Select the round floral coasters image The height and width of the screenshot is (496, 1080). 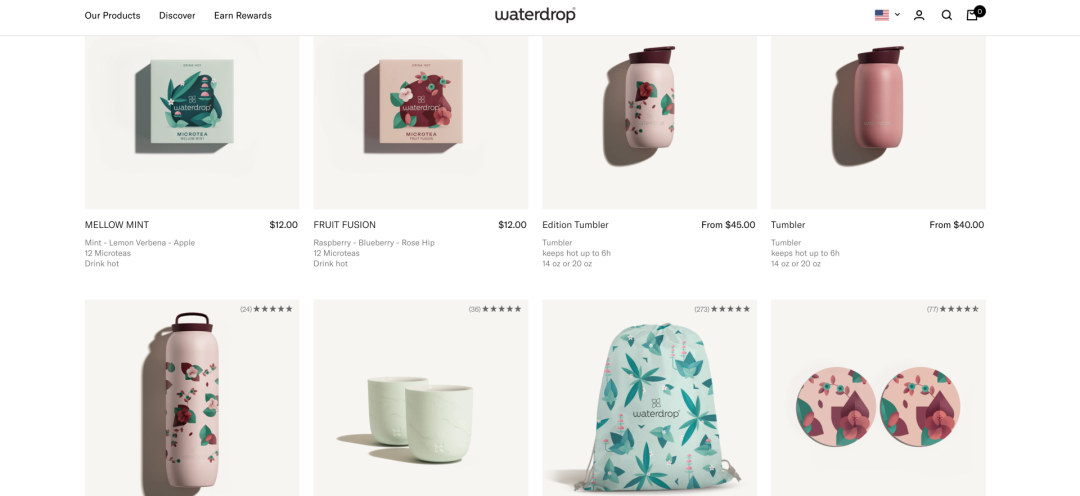click(x=878, y=397)
